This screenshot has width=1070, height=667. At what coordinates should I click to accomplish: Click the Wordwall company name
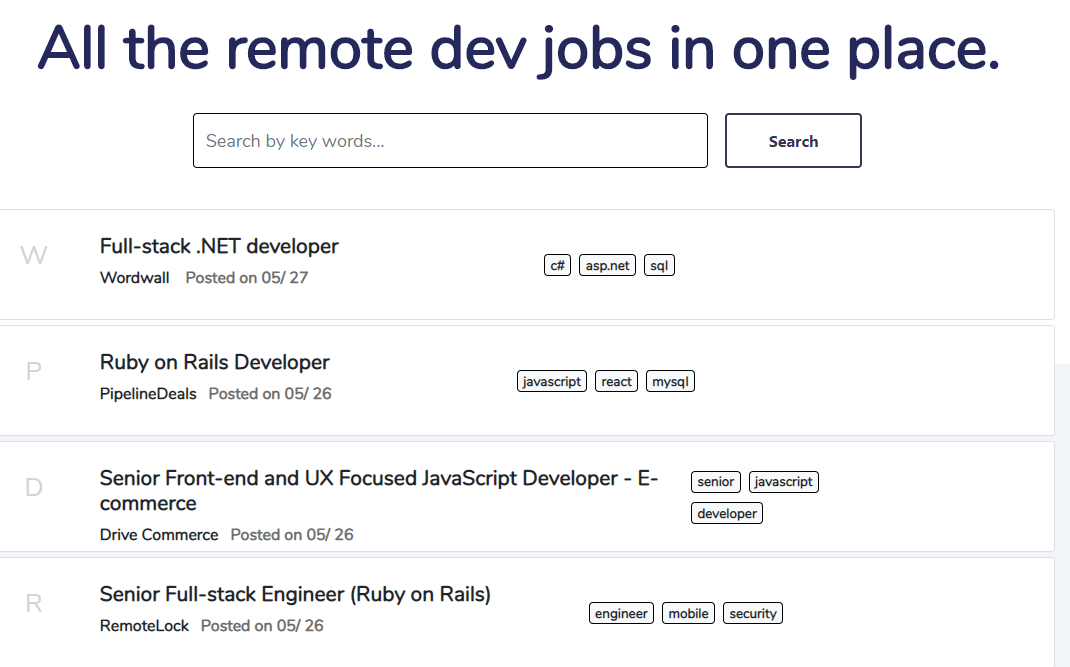134,278
